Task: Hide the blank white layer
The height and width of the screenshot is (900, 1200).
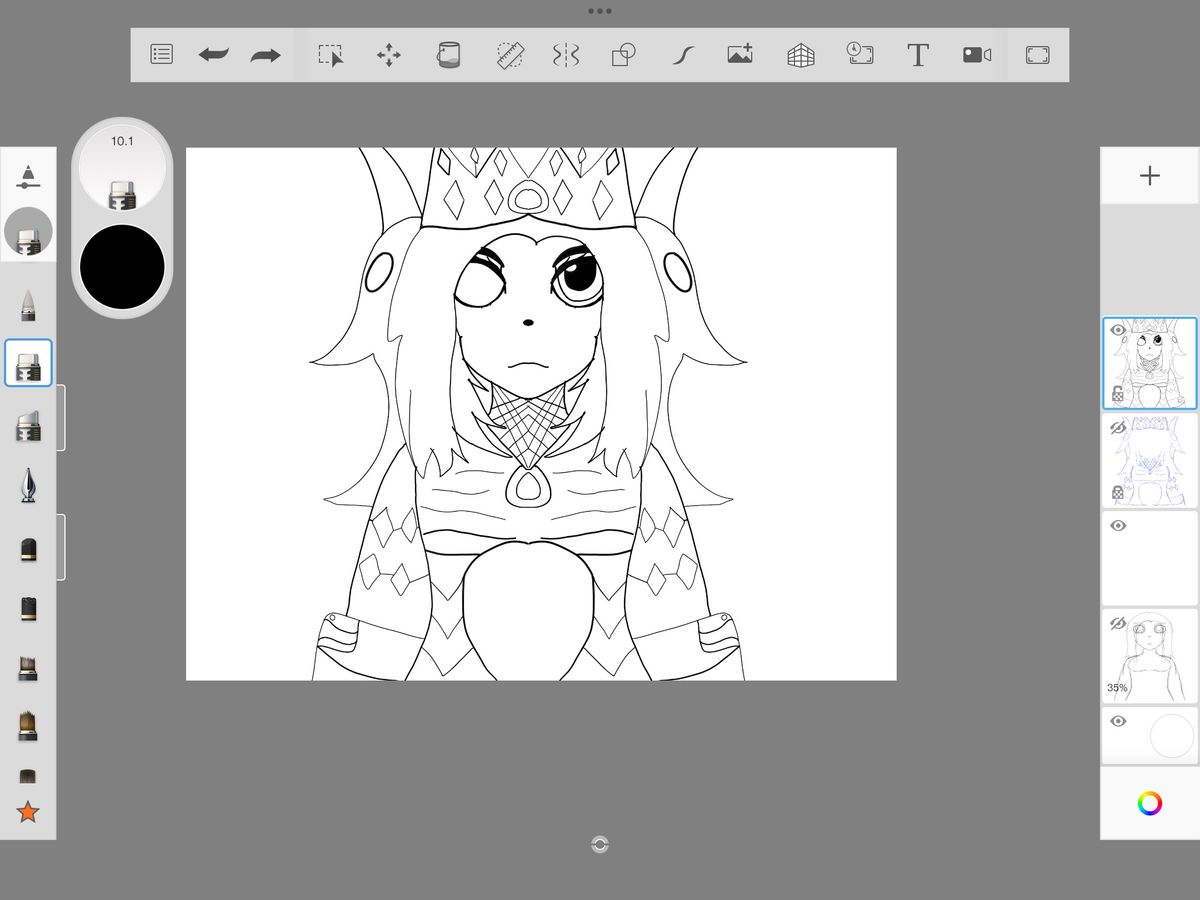Action: [x=1118, y=525]
